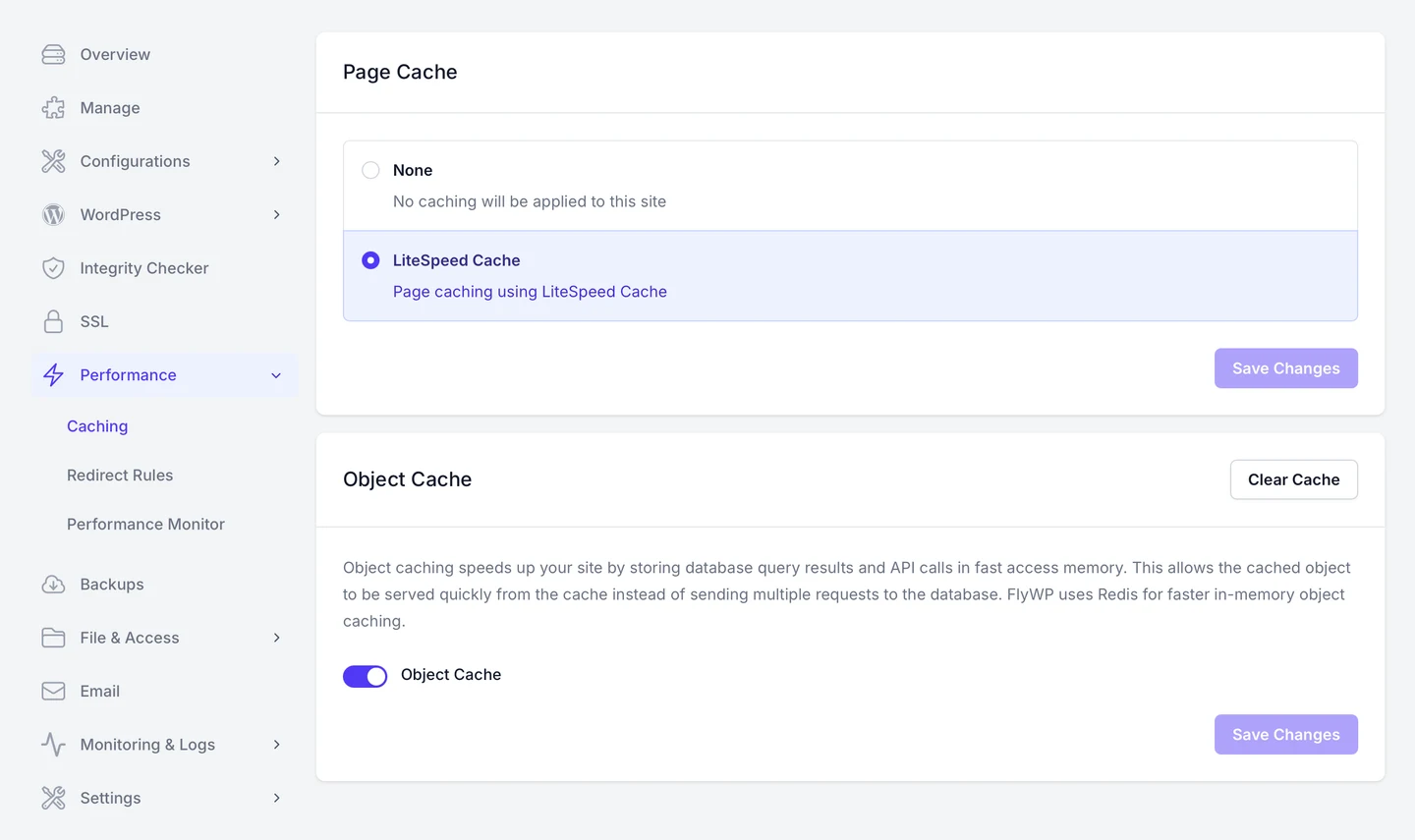The image size is (1415, 840).
Task: Click the Manage puzzle-piece icon
Action: 53,108
